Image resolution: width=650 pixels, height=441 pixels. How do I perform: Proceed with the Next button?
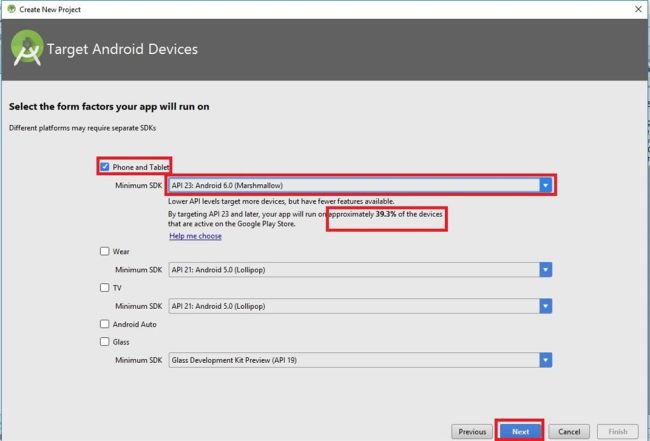tap(520, 431)
